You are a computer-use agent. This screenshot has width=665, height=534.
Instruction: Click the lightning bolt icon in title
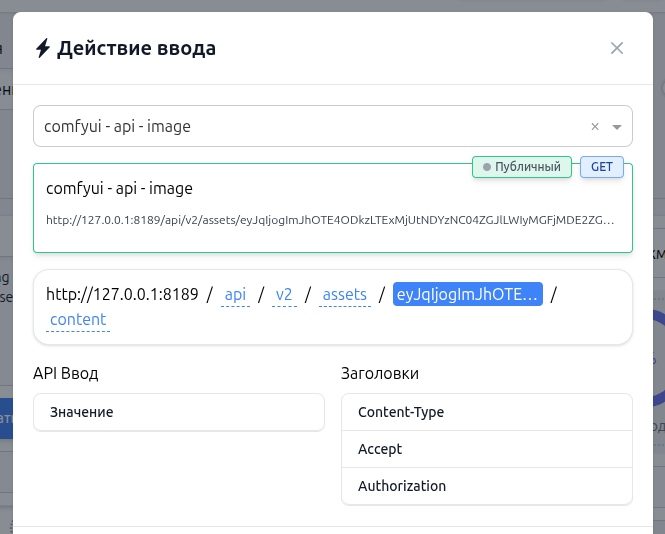click(43, 48)
